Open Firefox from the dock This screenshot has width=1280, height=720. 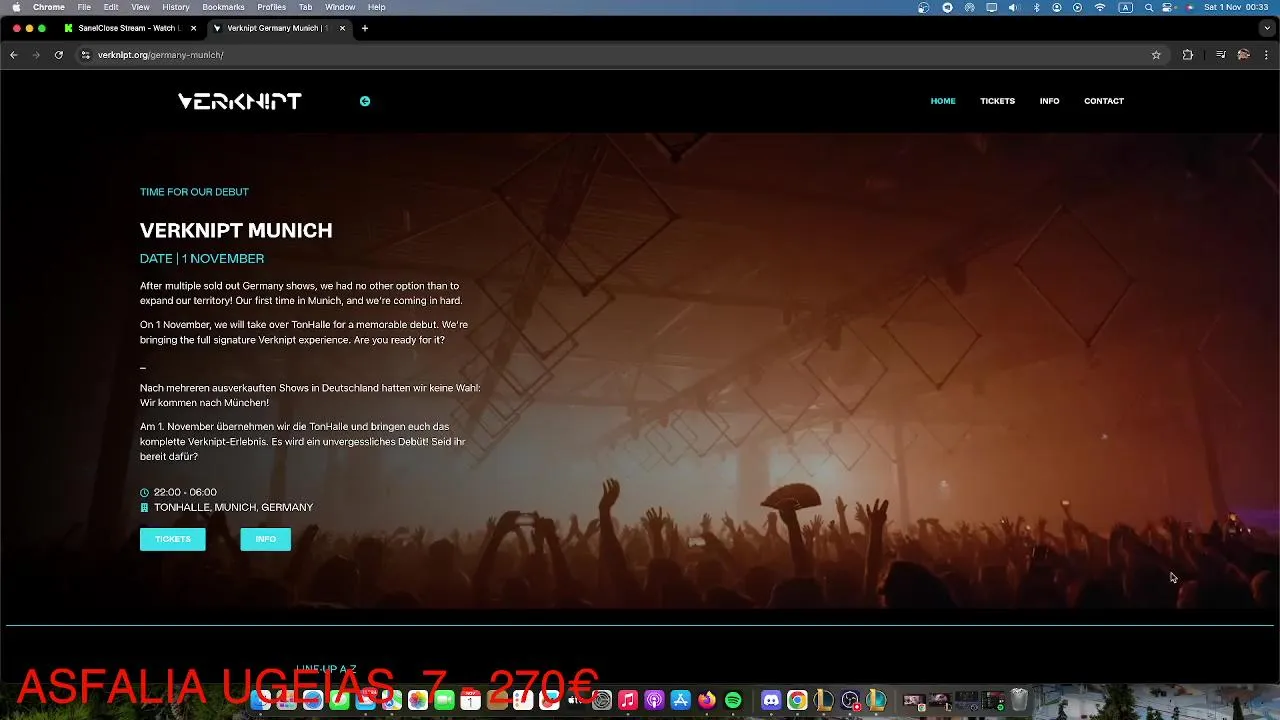click(x=707, y=700)
